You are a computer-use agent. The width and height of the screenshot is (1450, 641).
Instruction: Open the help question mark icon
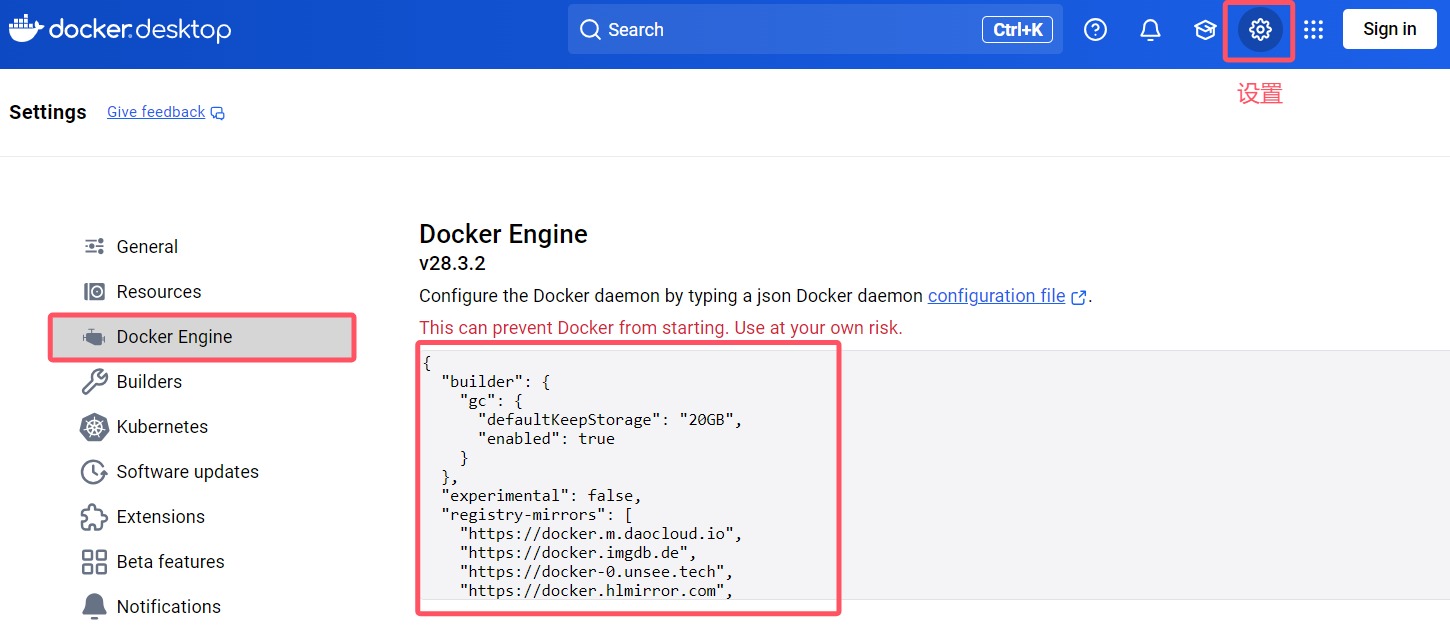click(1096, 30)
